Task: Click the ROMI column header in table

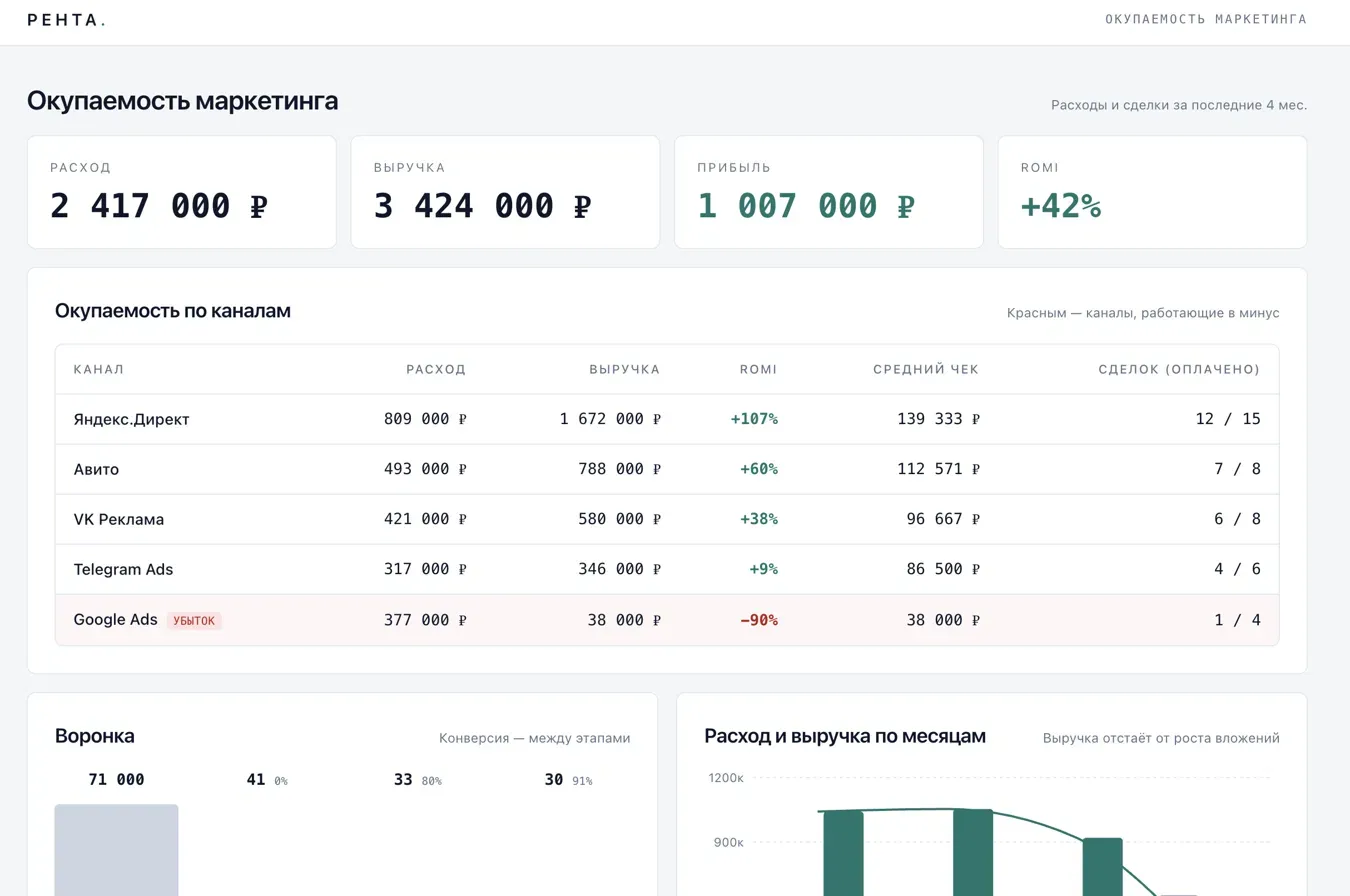Action: click(758, 369)
